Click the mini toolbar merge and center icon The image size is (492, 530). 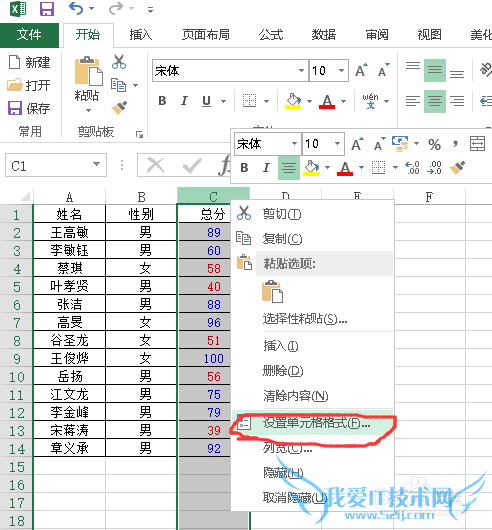pos(477,144)
